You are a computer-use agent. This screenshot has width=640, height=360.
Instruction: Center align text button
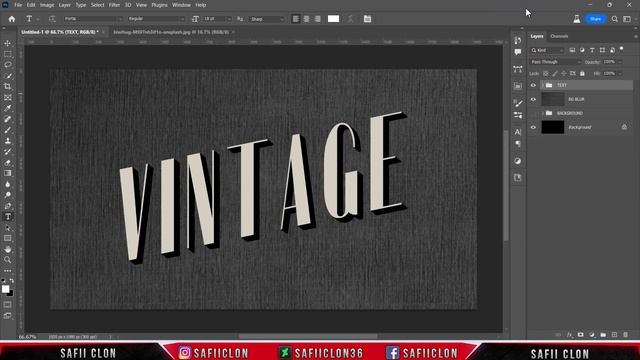(307, 19)
